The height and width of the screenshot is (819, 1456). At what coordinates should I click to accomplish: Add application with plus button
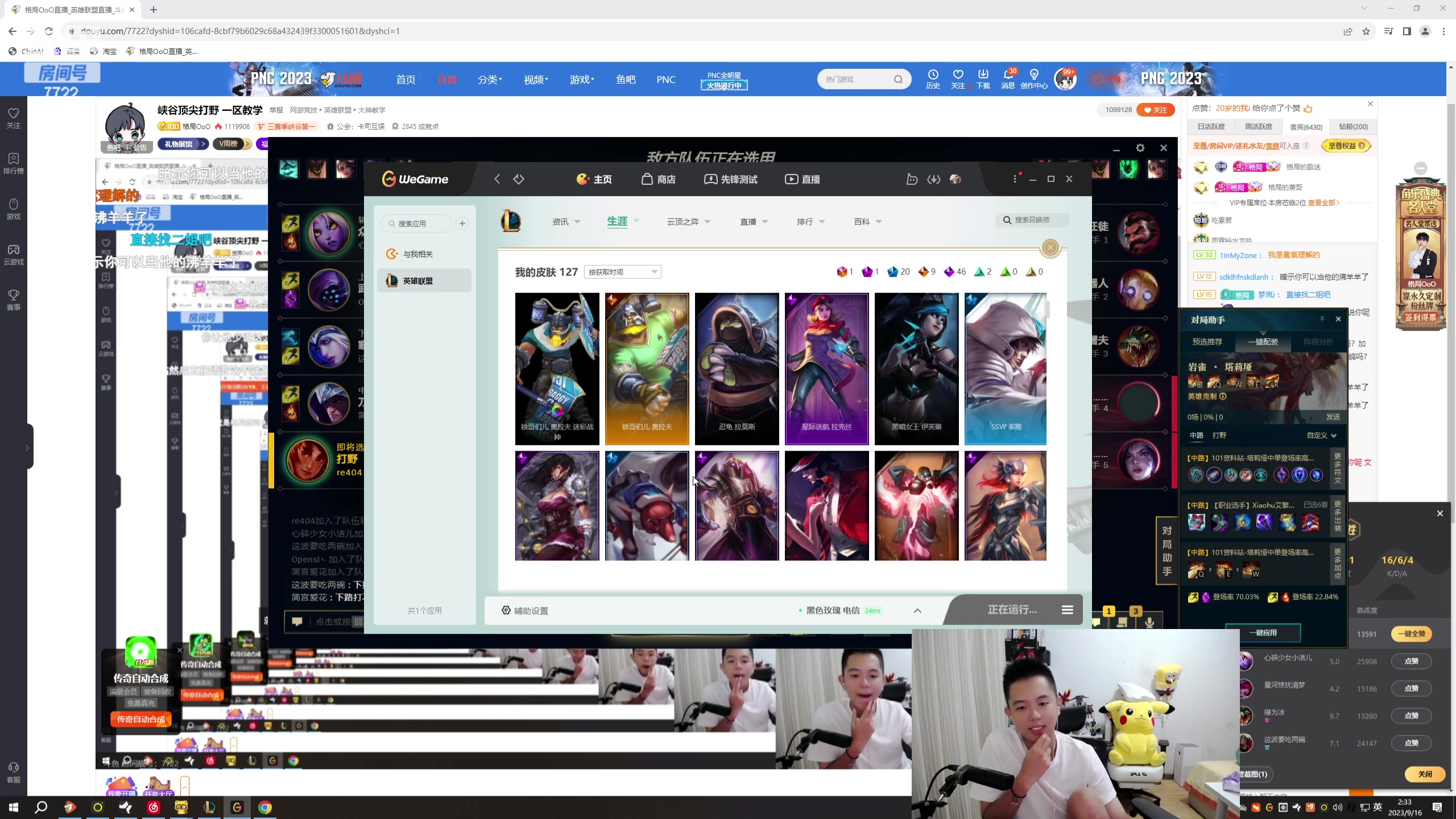462,224
